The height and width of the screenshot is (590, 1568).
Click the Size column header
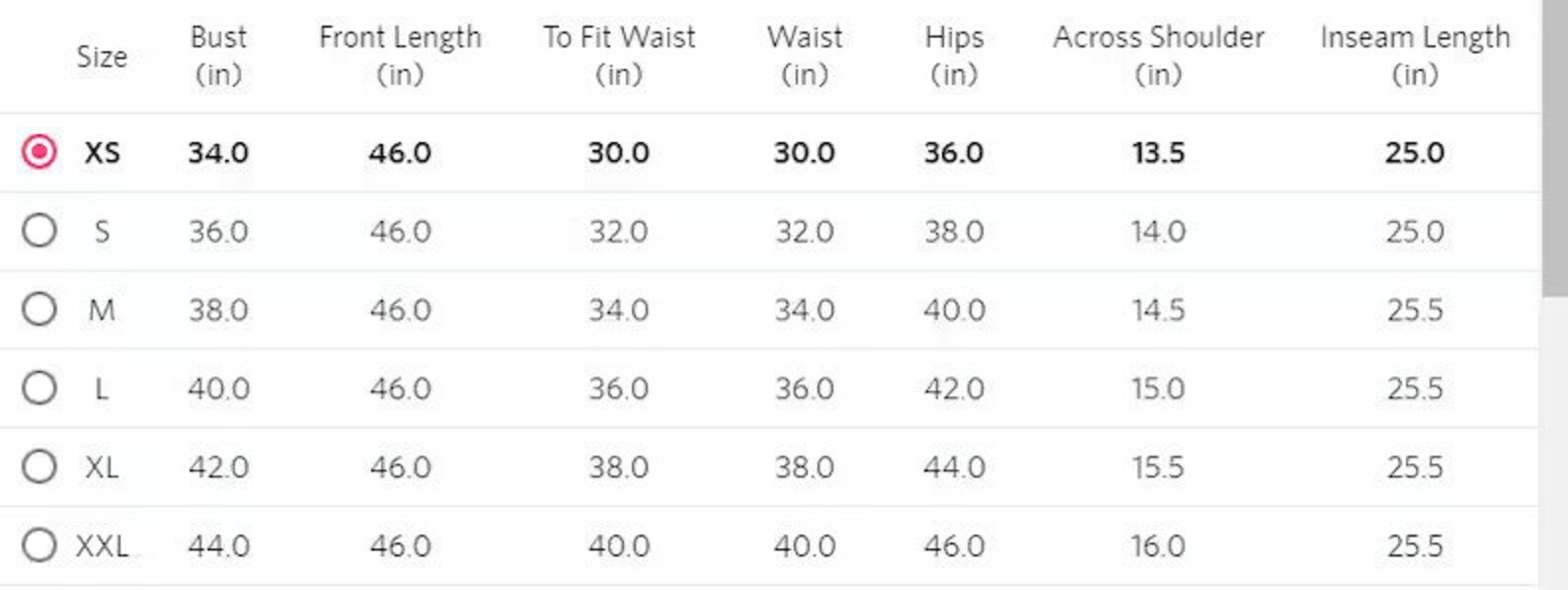click(102, 56)
